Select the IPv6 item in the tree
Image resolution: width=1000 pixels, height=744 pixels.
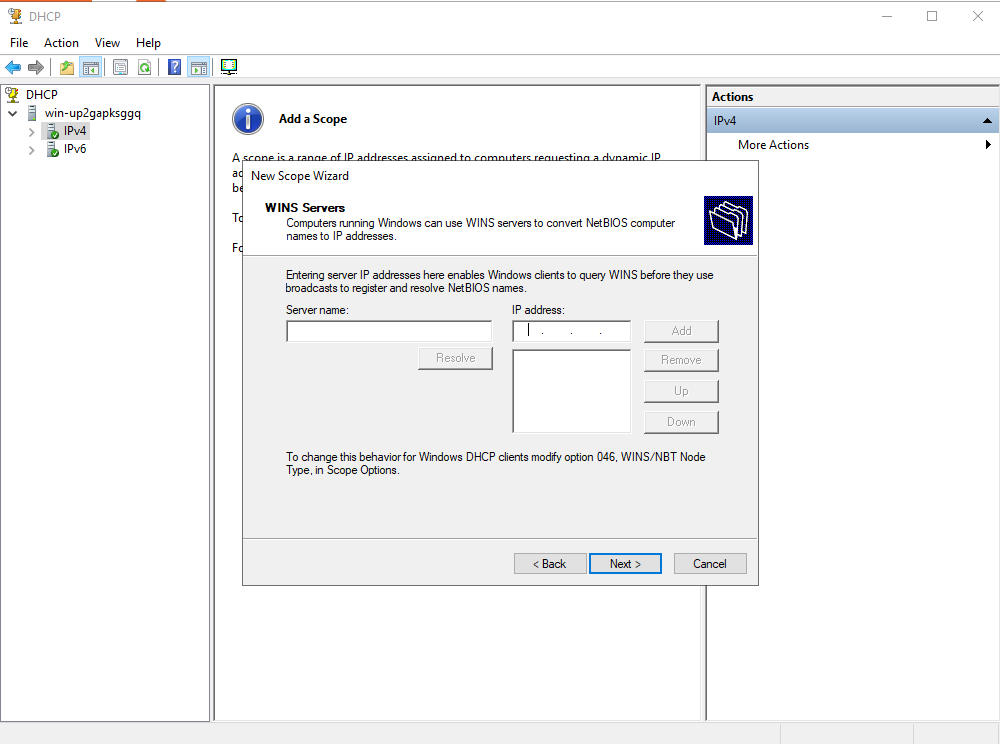[75, 149]
